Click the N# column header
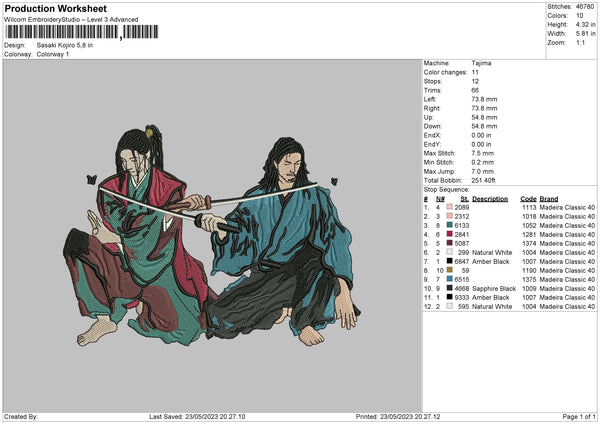The width and height of the screenshot is (600, 424). click(x=440, y=199)
